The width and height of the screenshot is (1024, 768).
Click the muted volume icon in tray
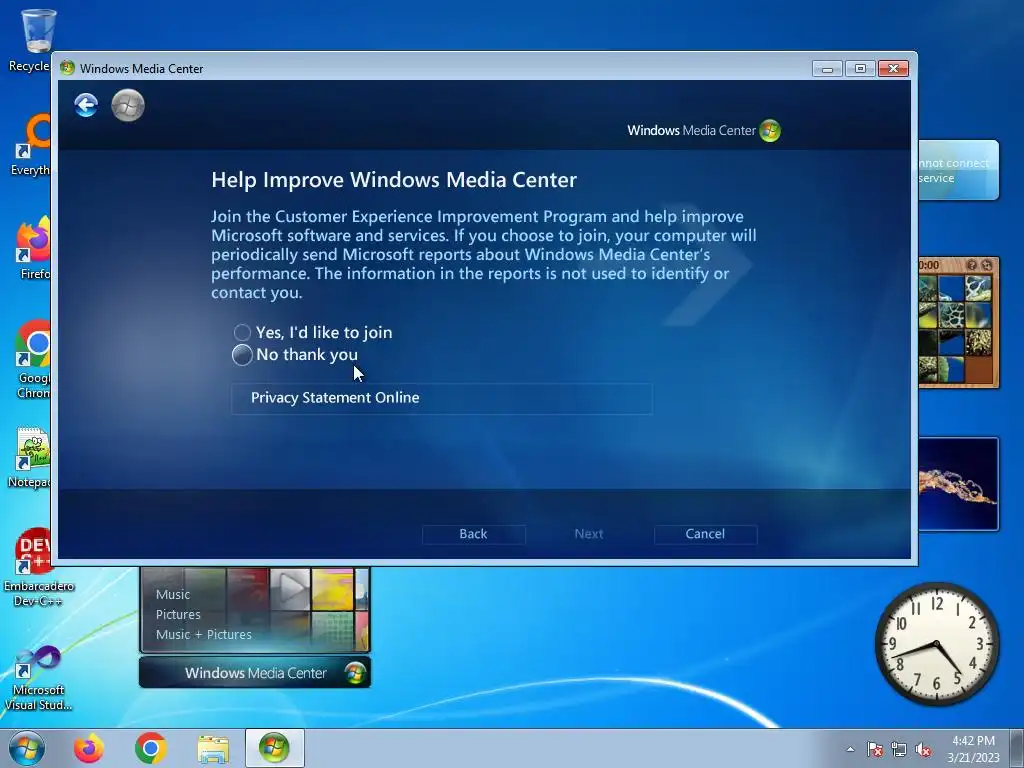pyautogui.click(x=923, y=749)
